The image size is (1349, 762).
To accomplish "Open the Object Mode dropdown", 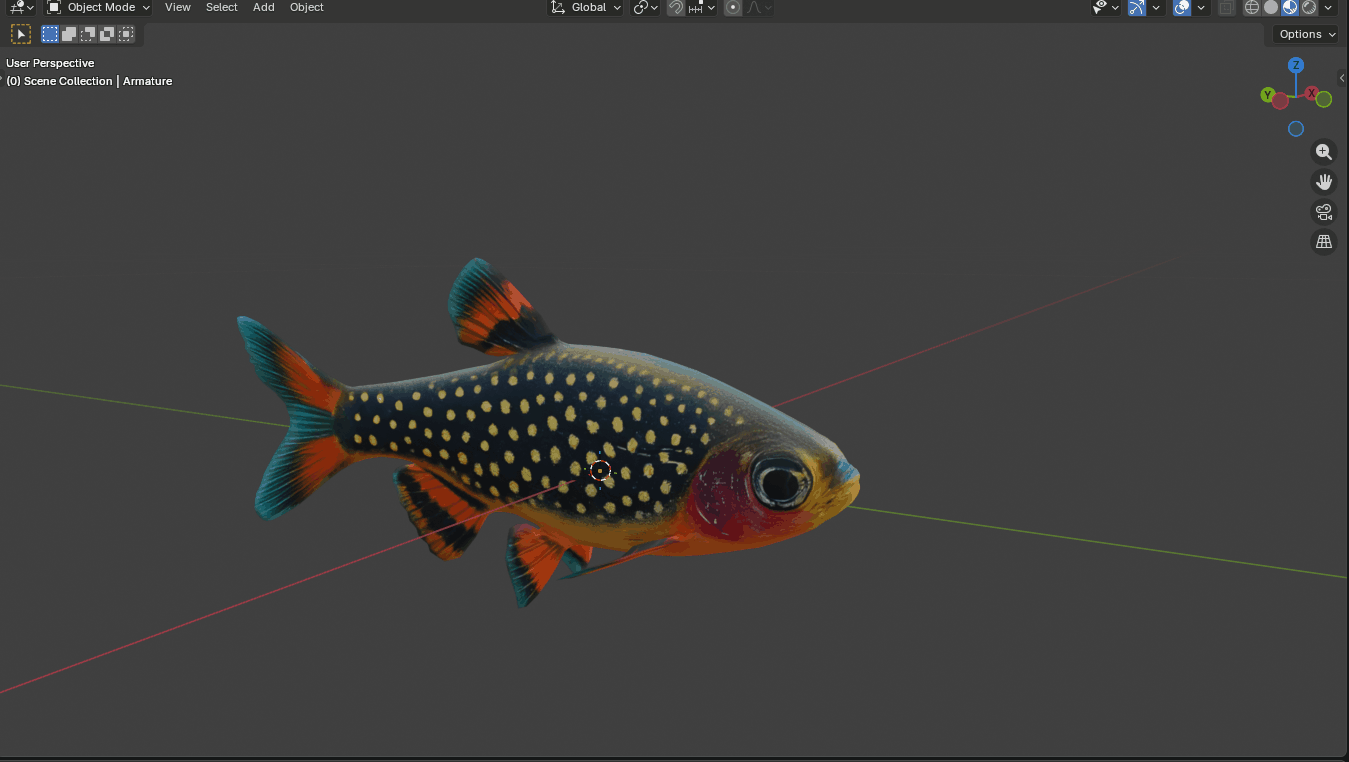I will tap(98, 7).
